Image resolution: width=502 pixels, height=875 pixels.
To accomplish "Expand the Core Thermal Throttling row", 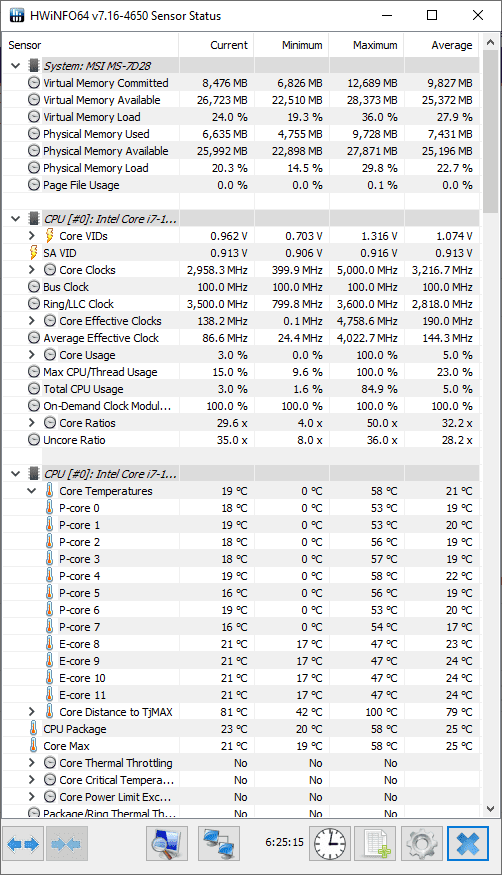I will (32, 763).
